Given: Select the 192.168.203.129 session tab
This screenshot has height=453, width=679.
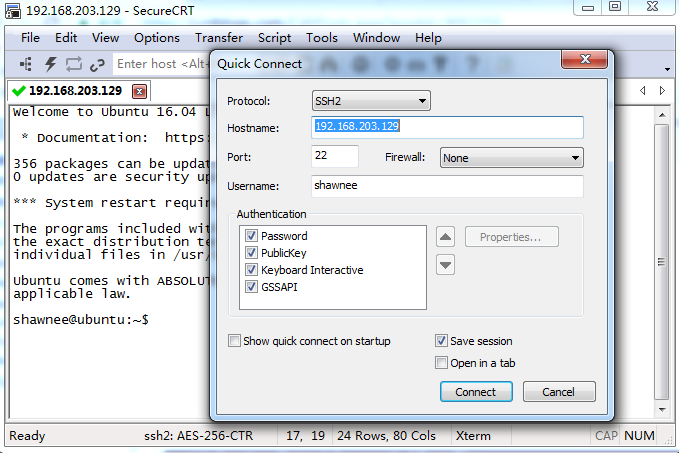Looking at the screenshot, I should tap(75, 91).
